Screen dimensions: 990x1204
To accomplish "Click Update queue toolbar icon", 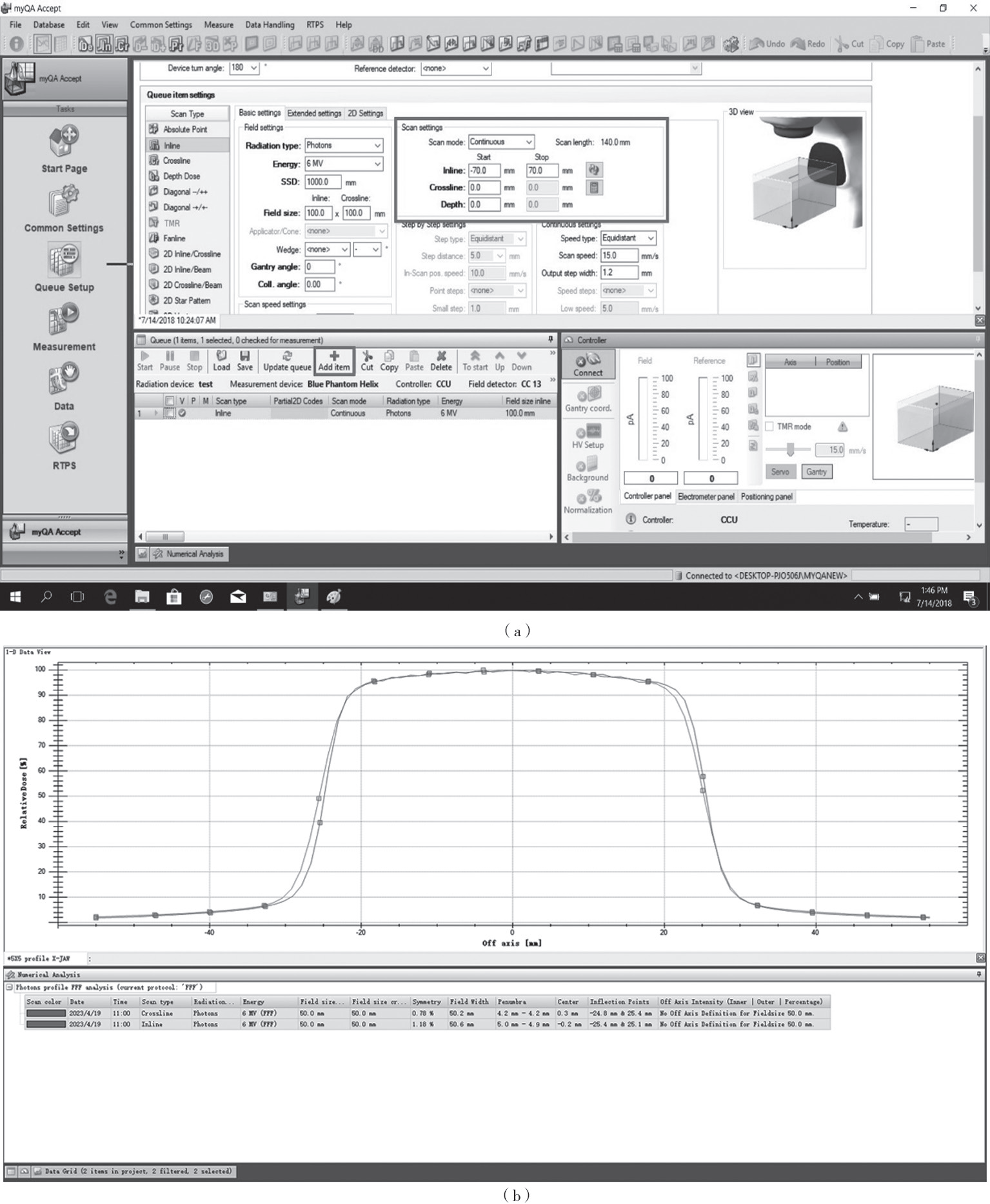I will point(287,361).
